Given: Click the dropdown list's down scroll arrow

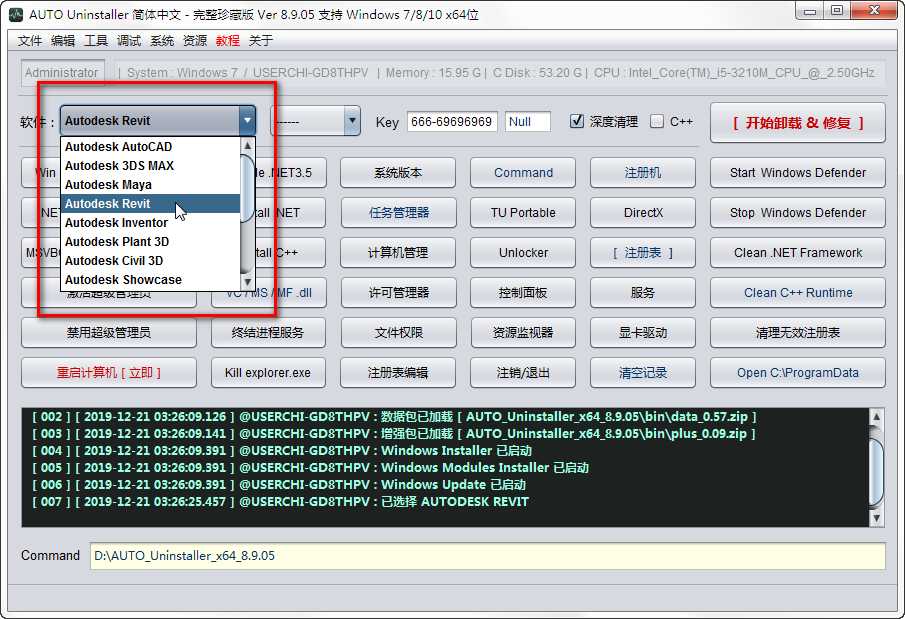Looking at the screenshot, I should click(x=248, y=282).
